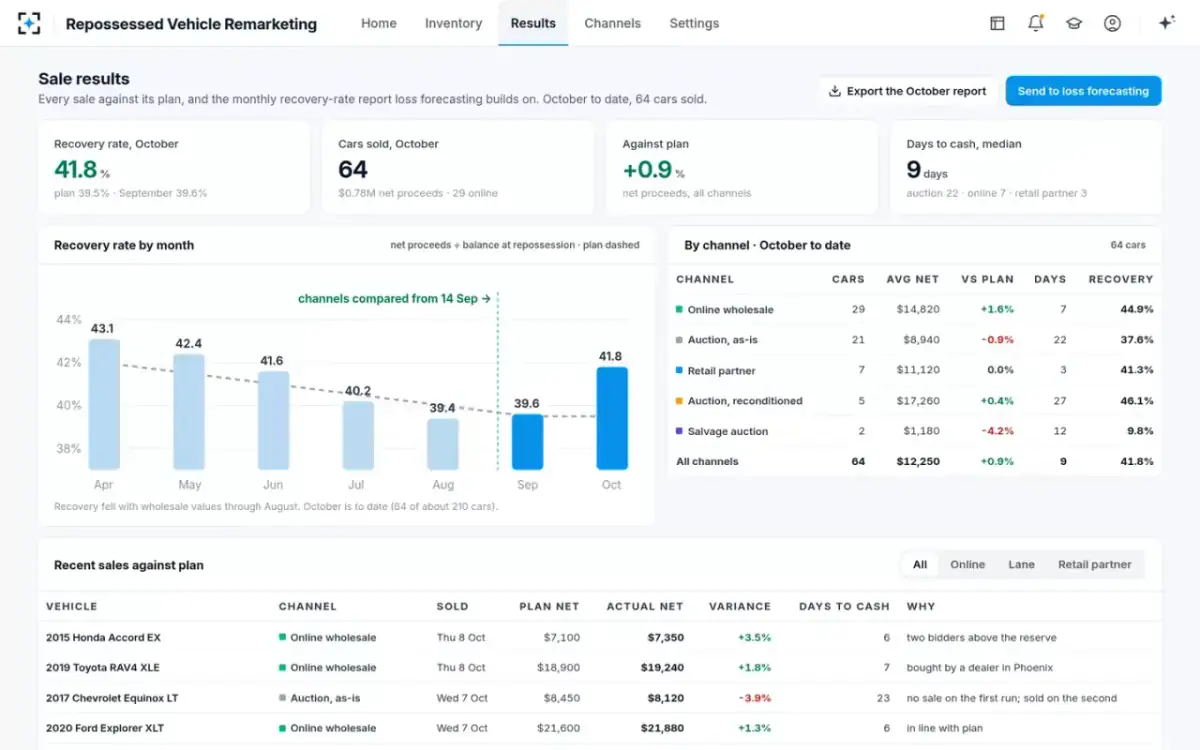Open the 2019 Toyota RAV4 XLE row

click(600, 668)
